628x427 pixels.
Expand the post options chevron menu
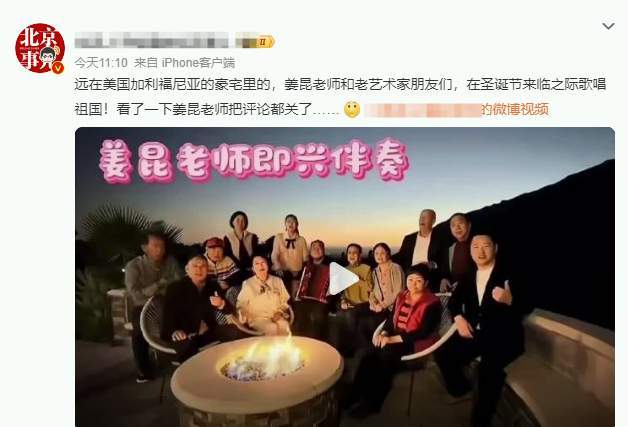[x=608, y=26]
